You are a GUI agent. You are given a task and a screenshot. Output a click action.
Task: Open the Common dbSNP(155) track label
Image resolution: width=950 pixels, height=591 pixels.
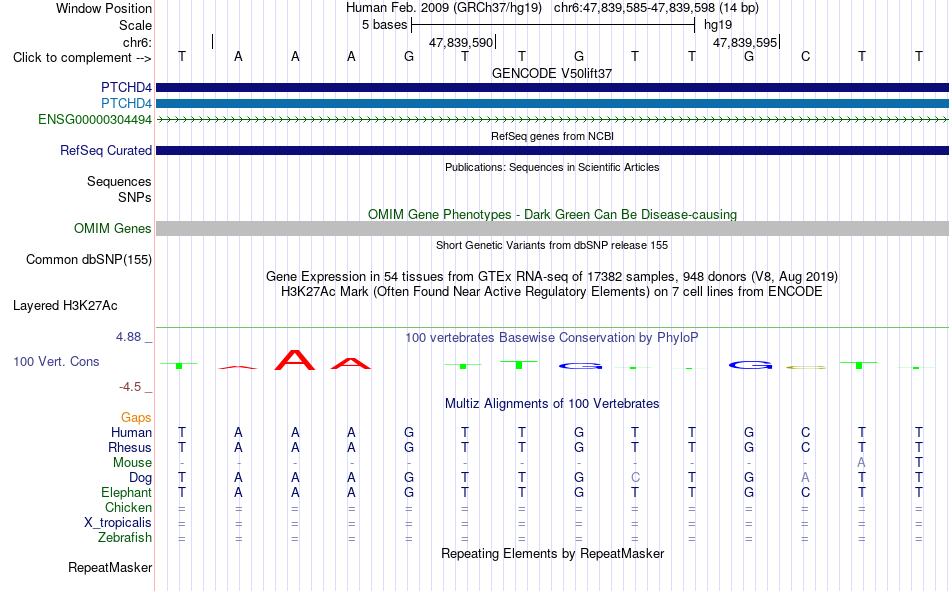[x=88, y=259]
